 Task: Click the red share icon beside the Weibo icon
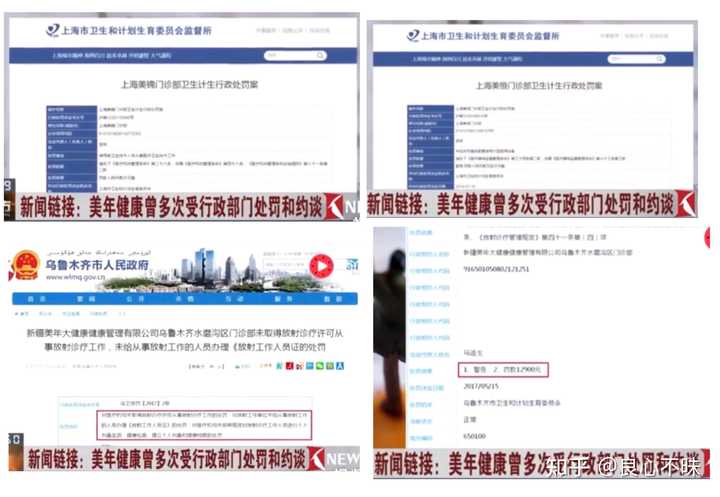click(289, 366)
